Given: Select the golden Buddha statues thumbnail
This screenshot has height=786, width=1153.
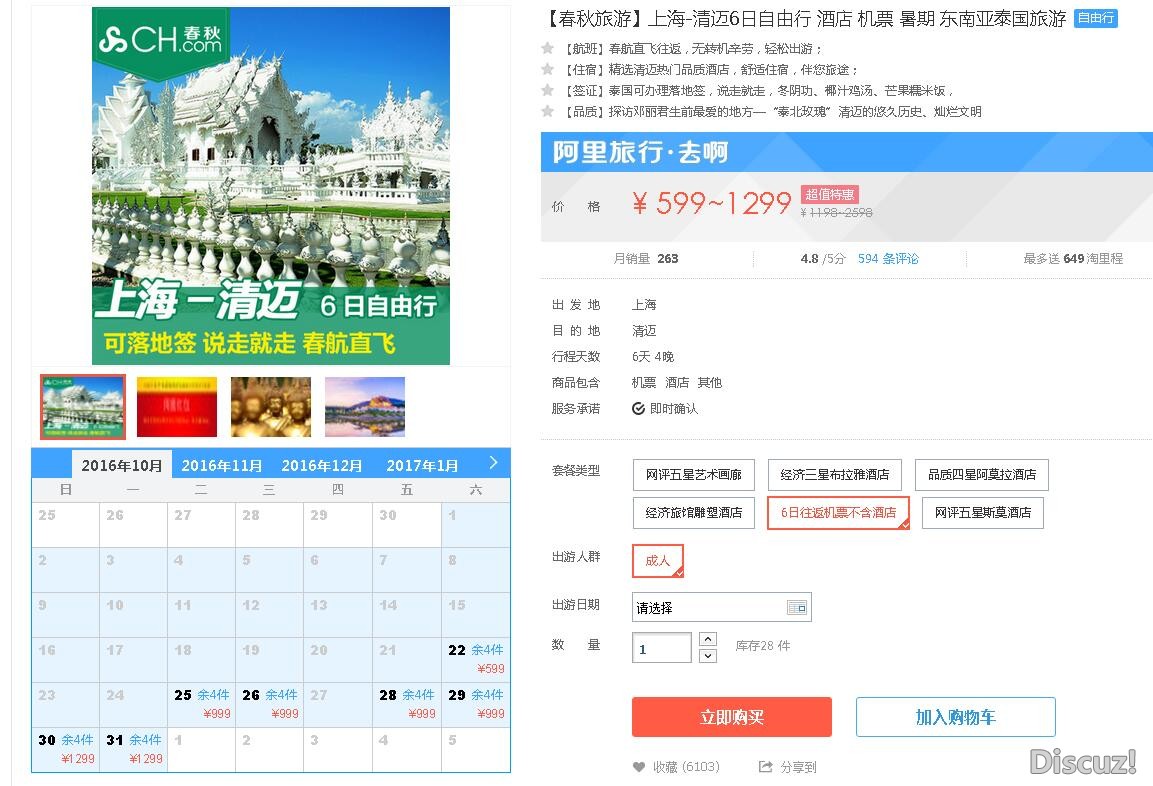Looking at the screenshot, I should click(271, 407).
